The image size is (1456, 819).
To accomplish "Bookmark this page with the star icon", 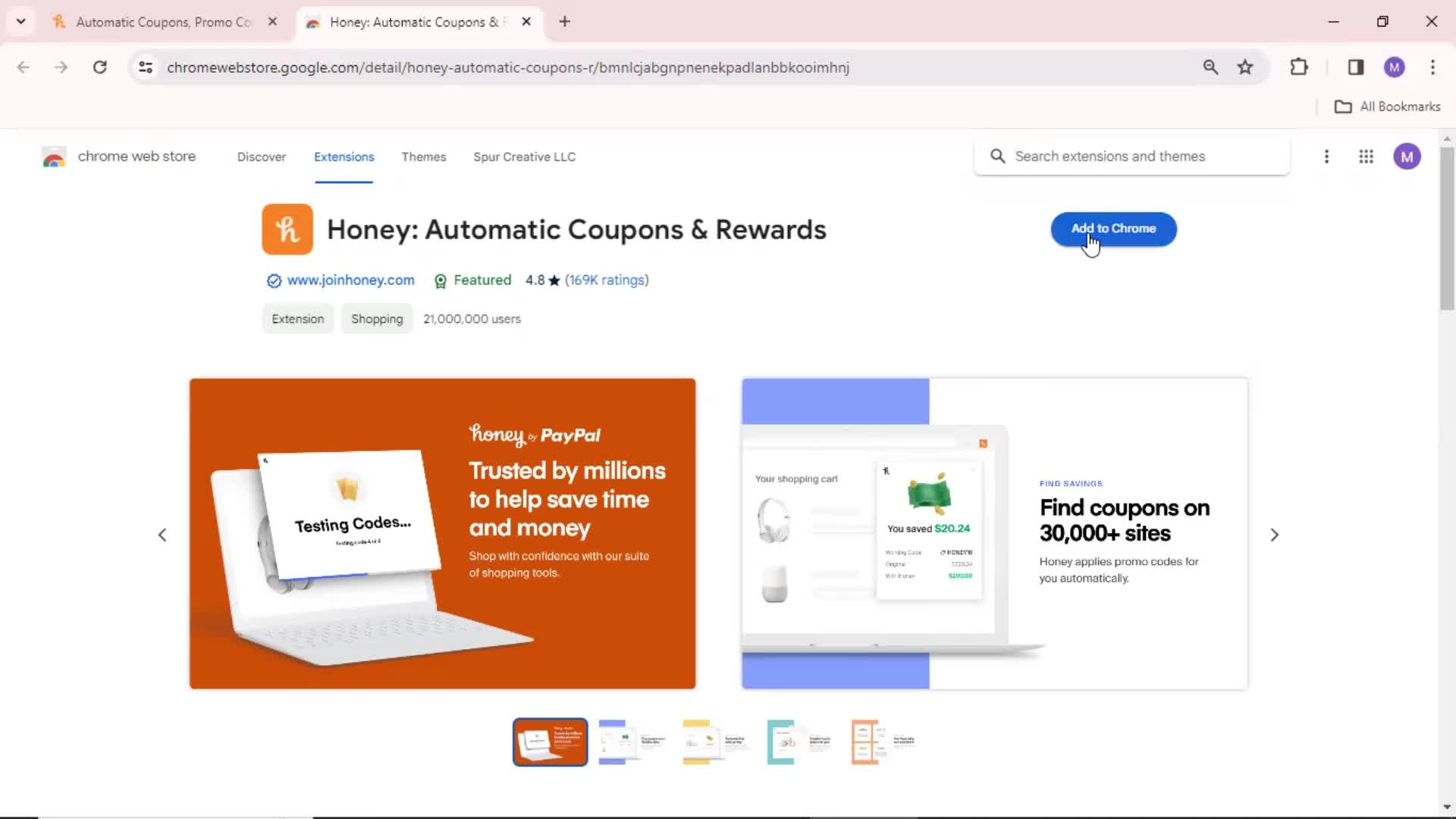I will (x=1245, y=67).
